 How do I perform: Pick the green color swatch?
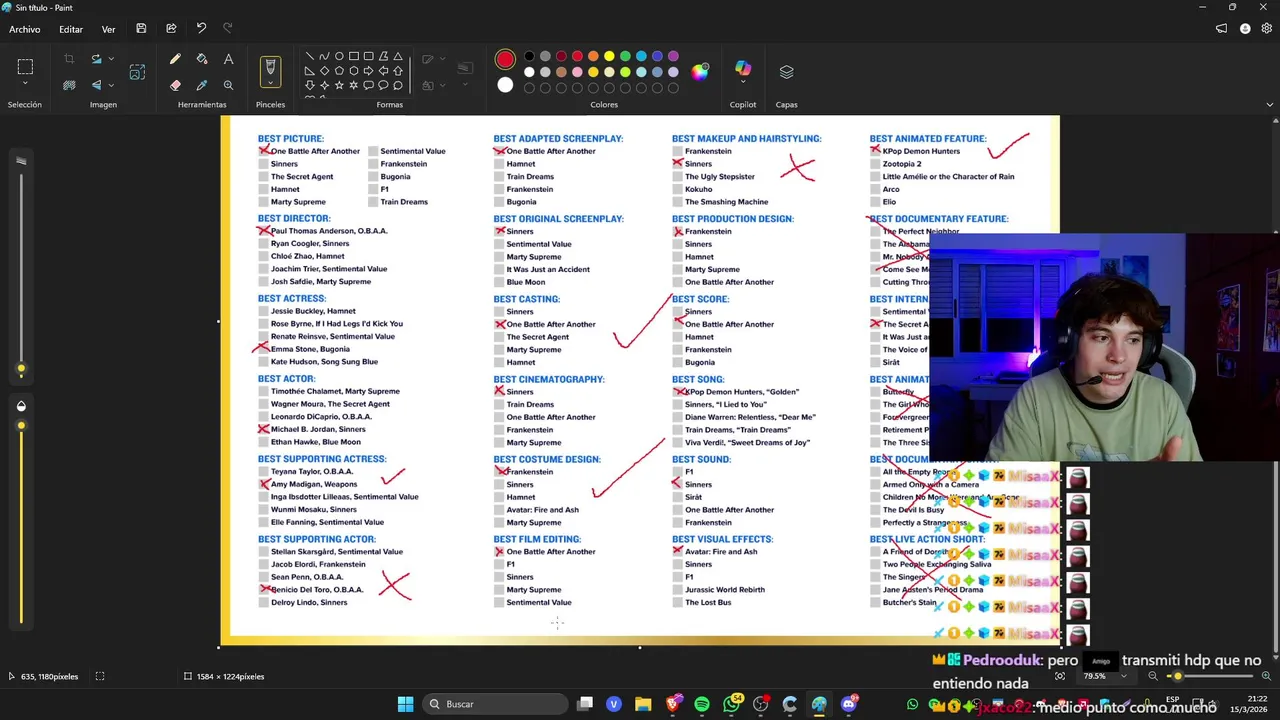(625, 56)
